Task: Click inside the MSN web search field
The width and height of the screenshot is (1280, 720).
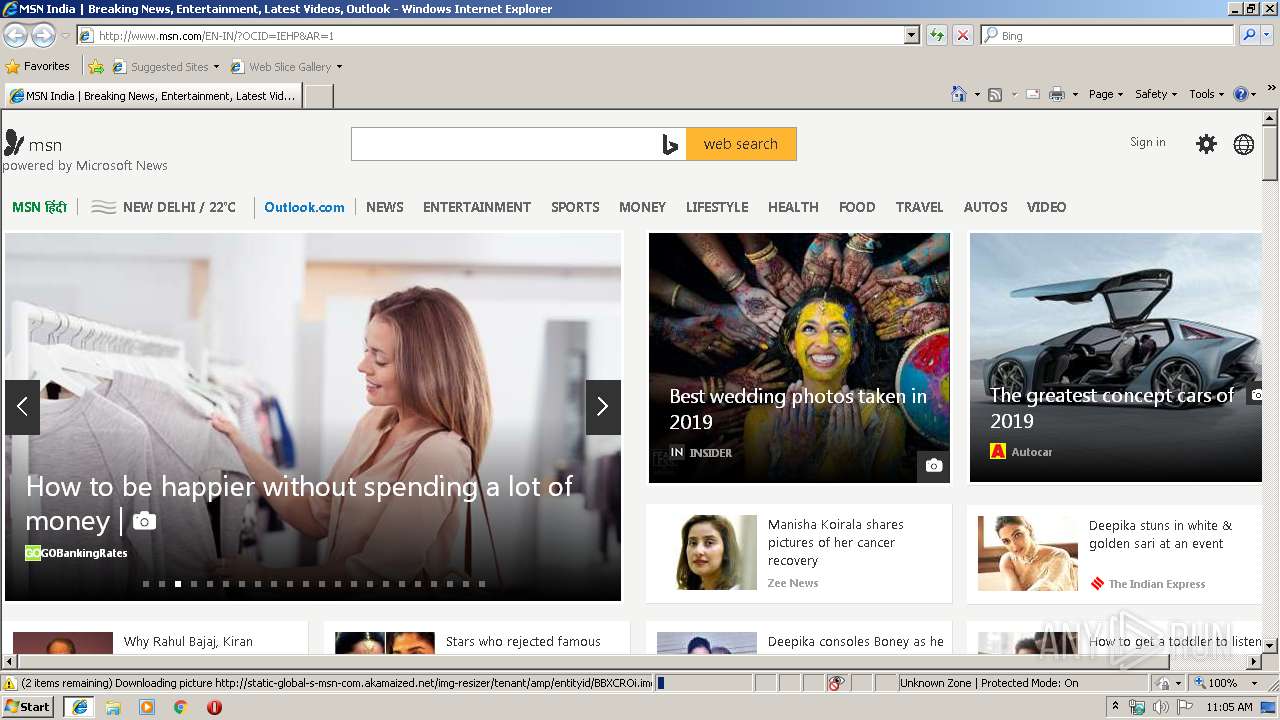Action: pyautogui.click(x=506, y=144)
